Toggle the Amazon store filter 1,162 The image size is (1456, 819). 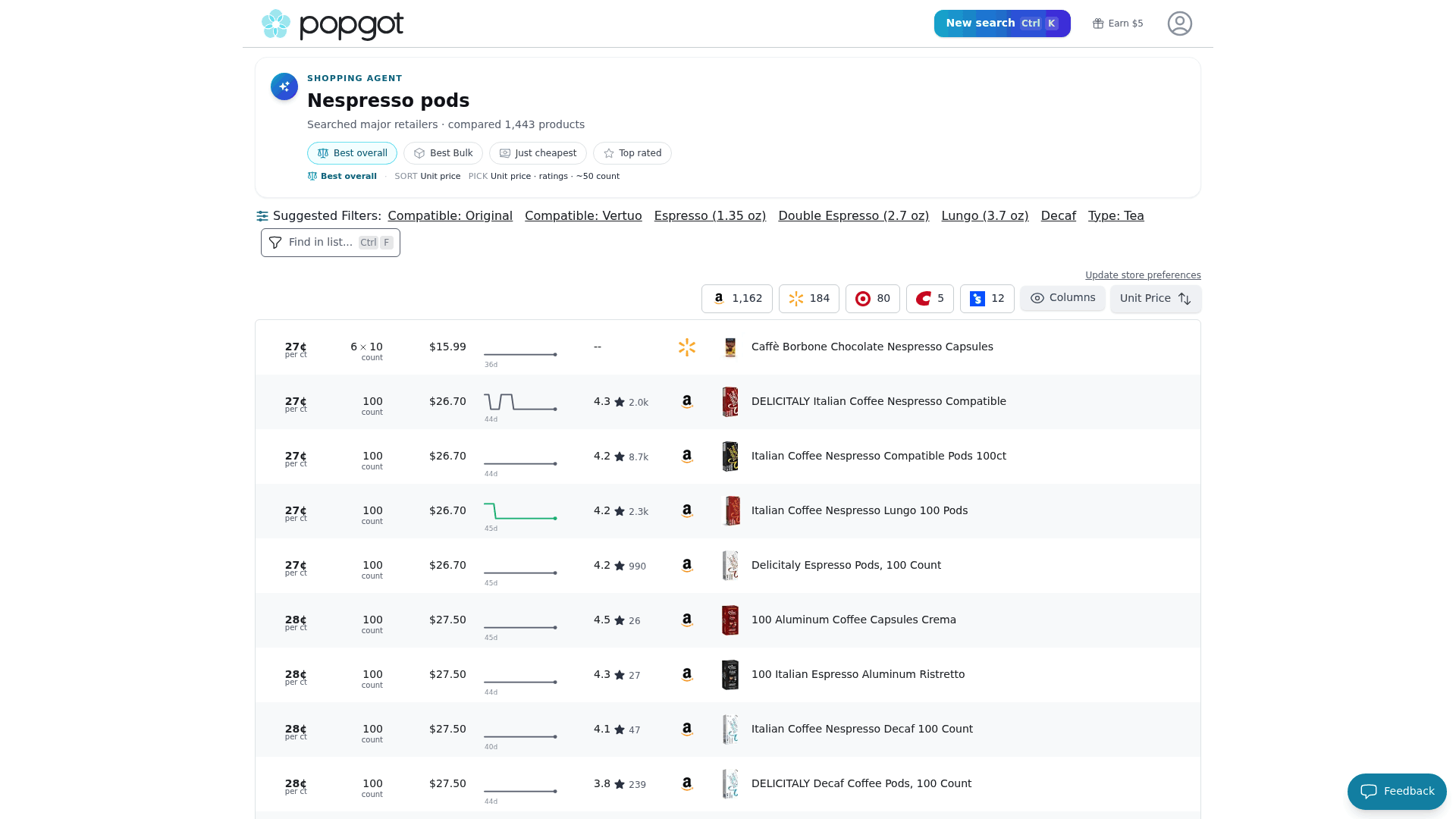pyautogui.click(x=737, y=299)
